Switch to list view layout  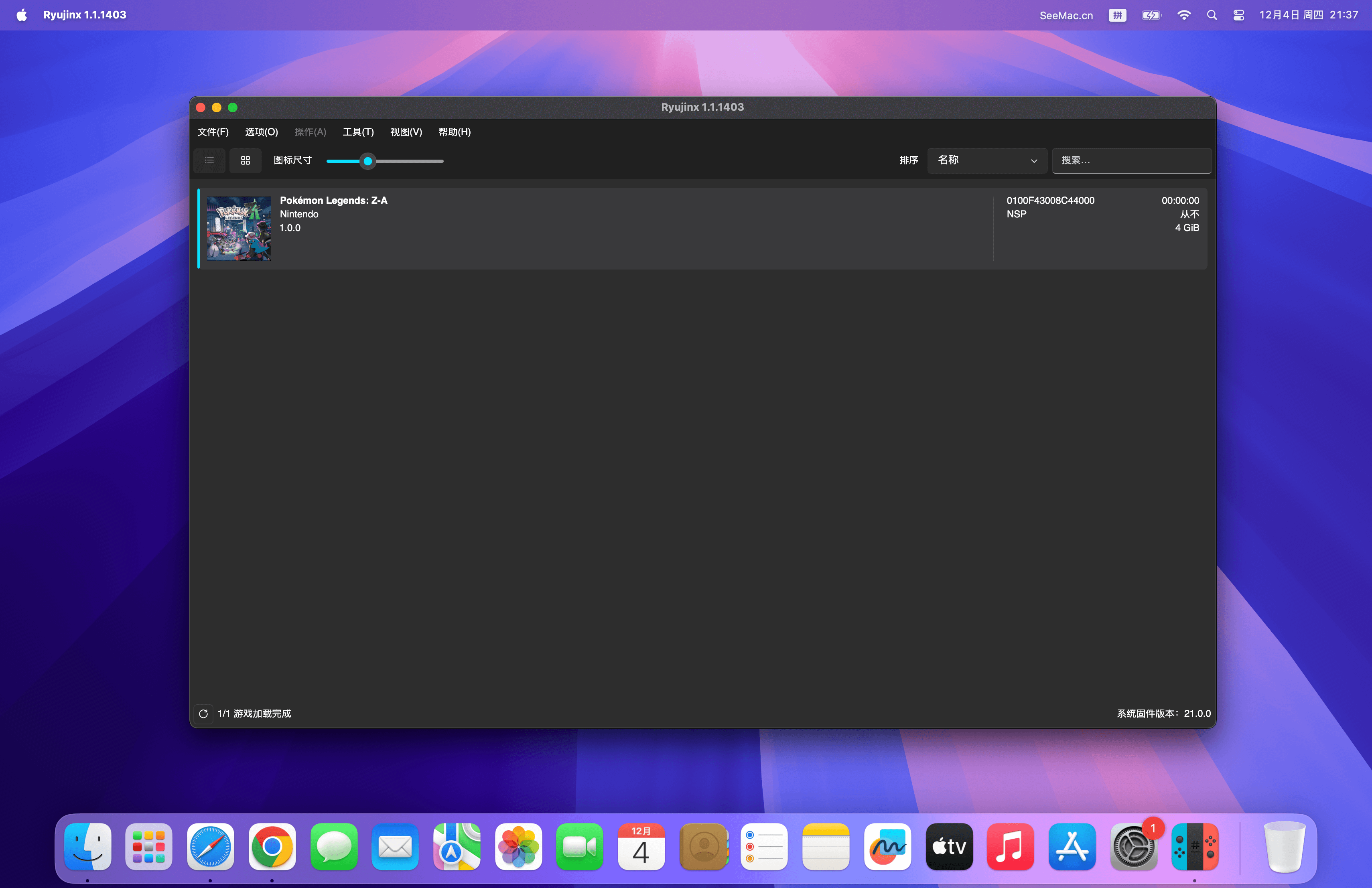[x=209, y=160]
